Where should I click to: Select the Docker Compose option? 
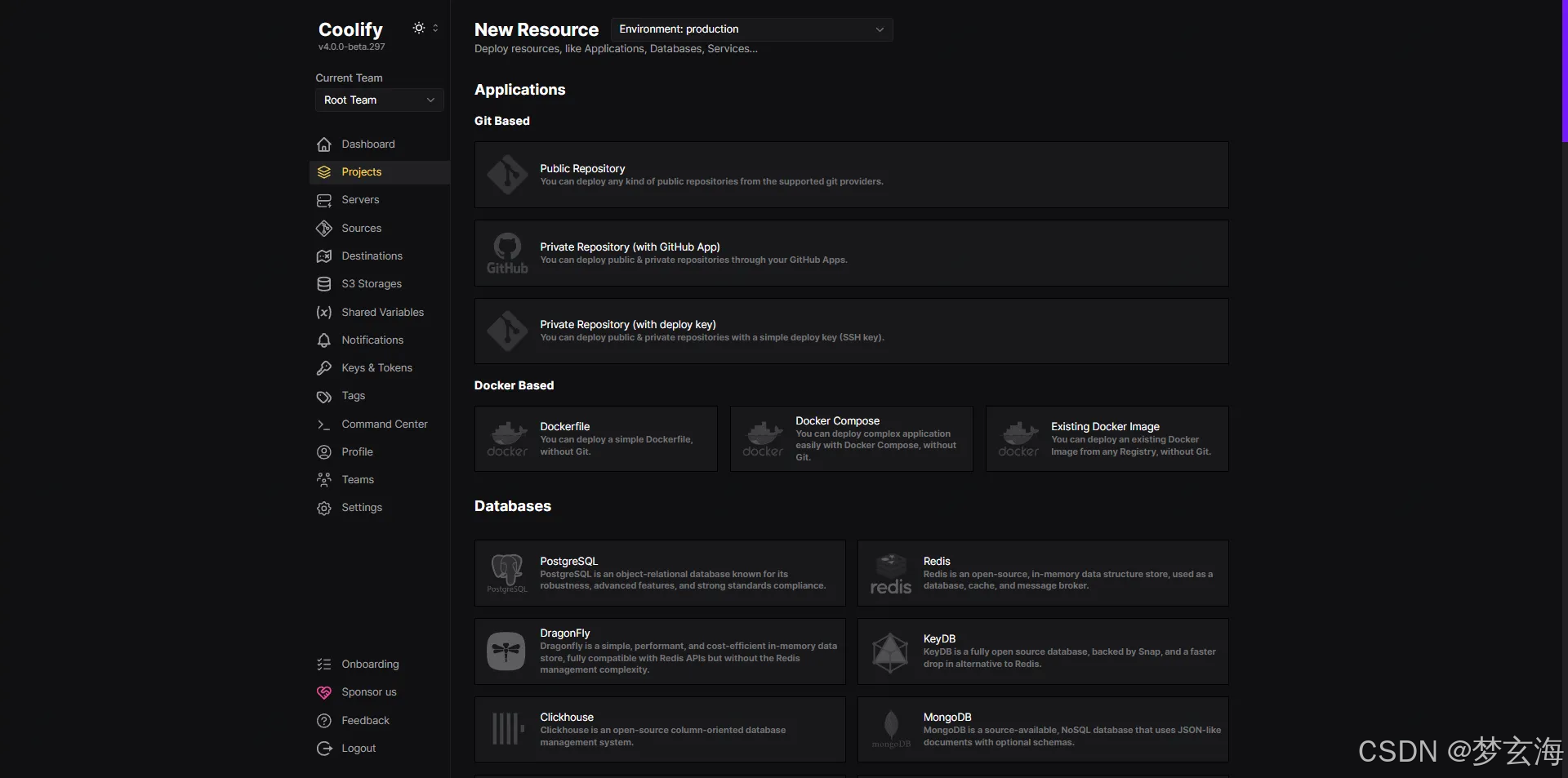pos(852,439)
